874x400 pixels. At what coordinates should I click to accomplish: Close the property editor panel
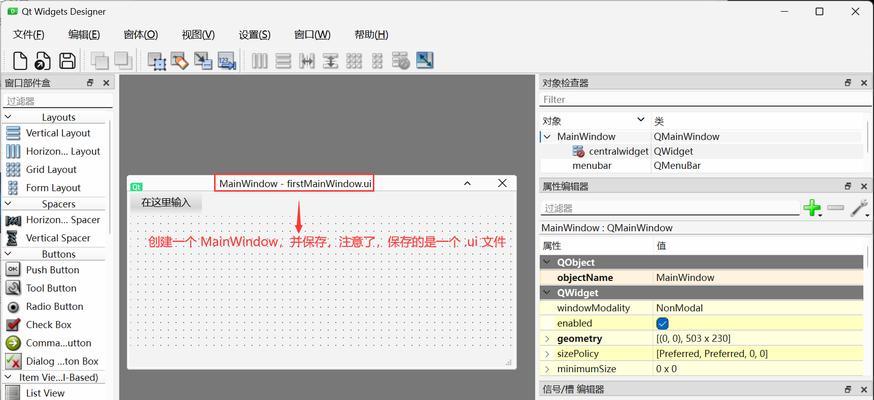[864, 186]
